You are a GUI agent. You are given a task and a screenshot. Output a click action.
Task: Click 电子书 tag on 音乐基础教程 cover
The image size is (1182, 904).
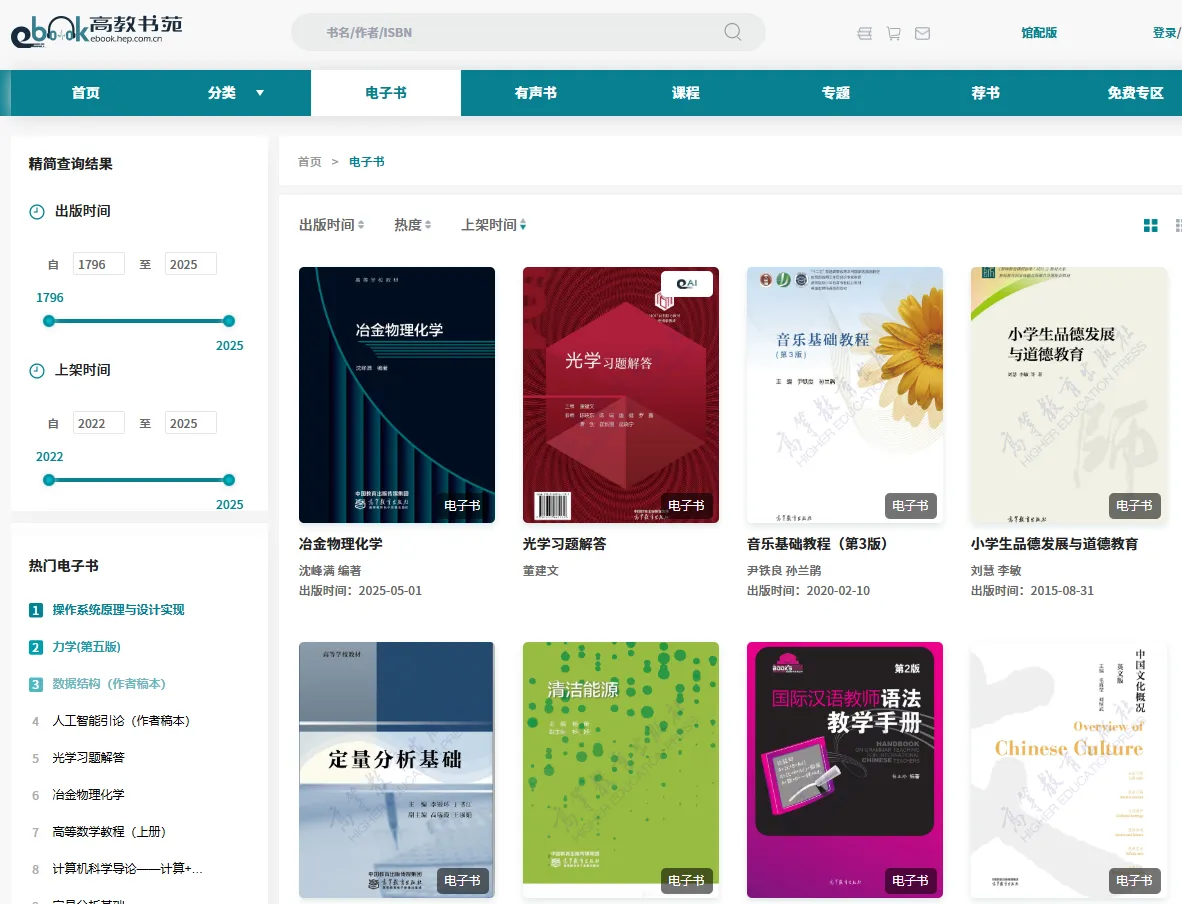pos(910,505)
